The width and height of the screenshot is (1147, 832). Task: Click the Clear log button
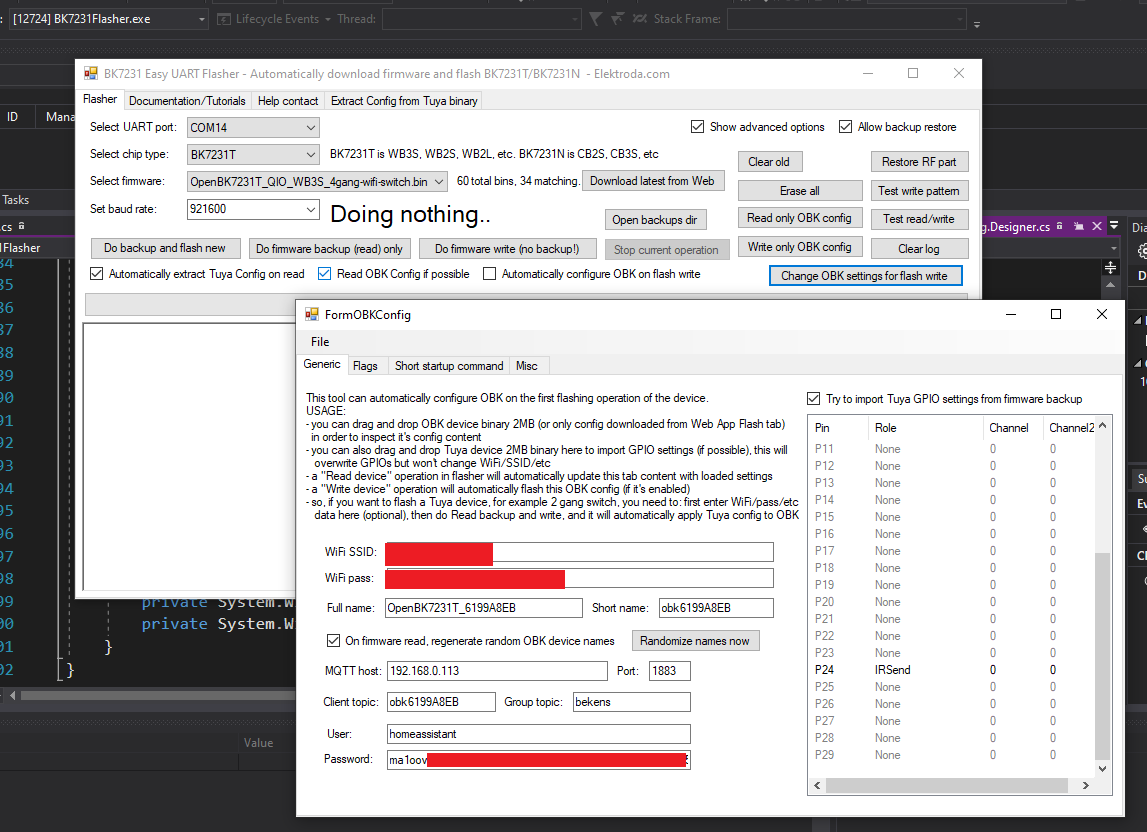point(919,249)
